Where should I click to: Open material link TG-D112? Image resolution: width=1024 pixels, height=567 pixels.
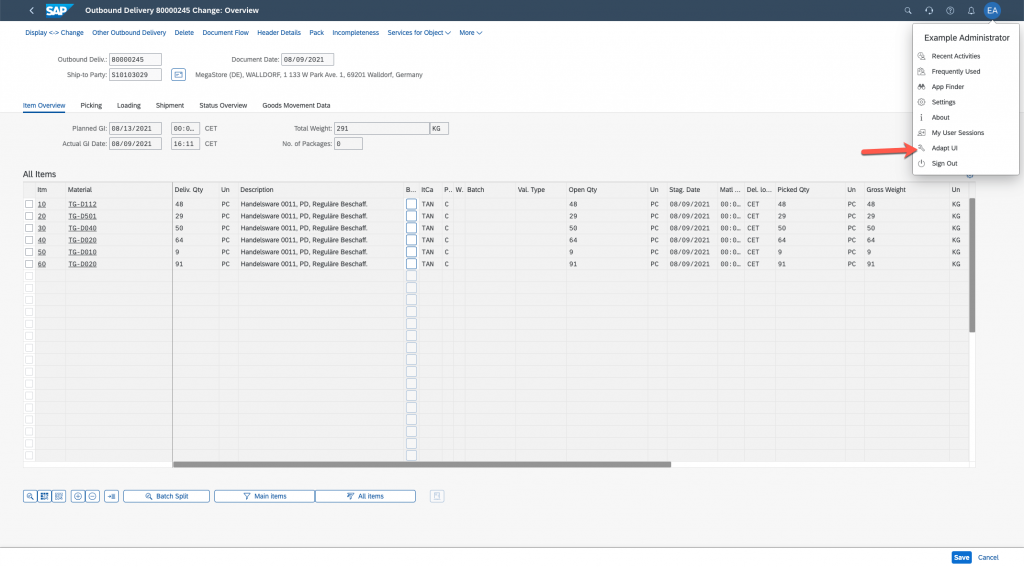[x=82, y=204]
